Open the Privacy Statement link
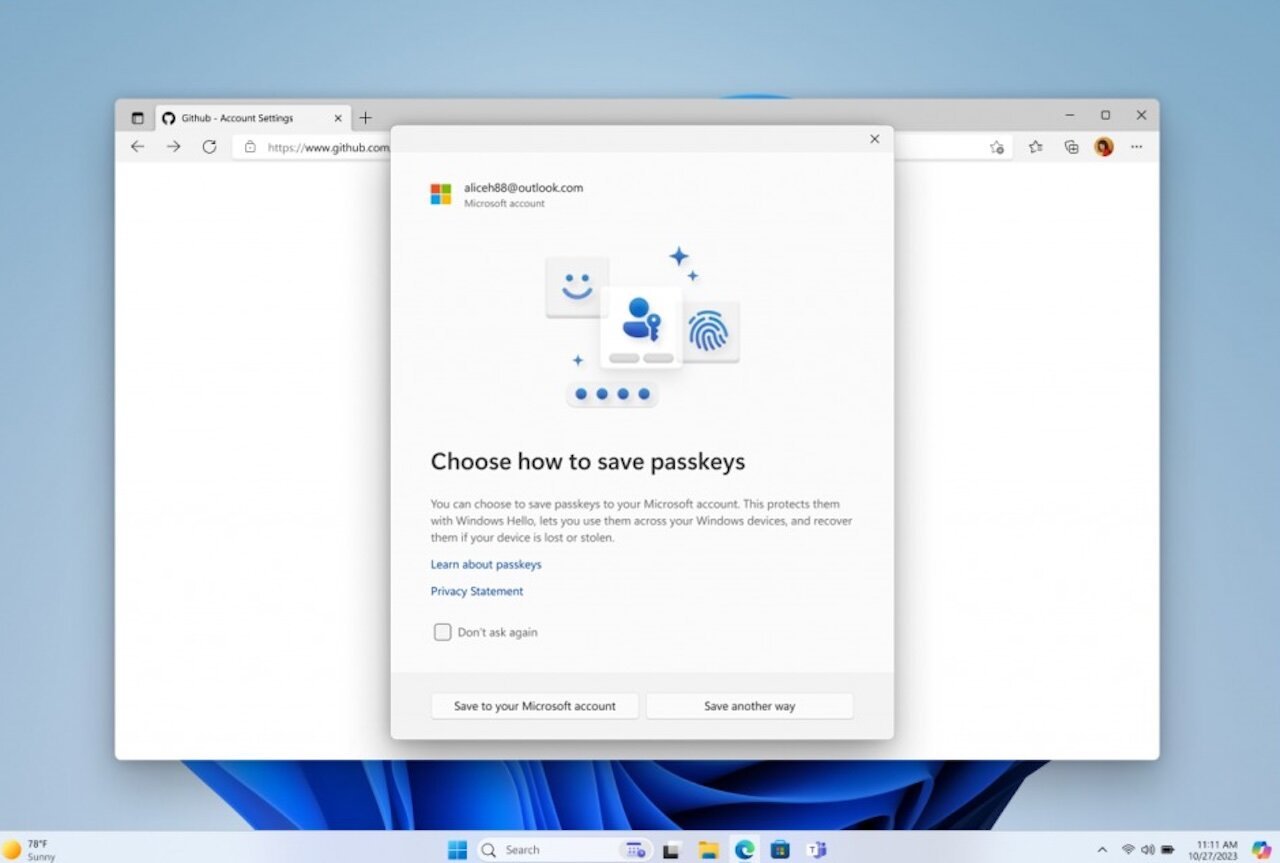Image resolution: width=1280 pixels, height=863 pixels. (477, 591)
